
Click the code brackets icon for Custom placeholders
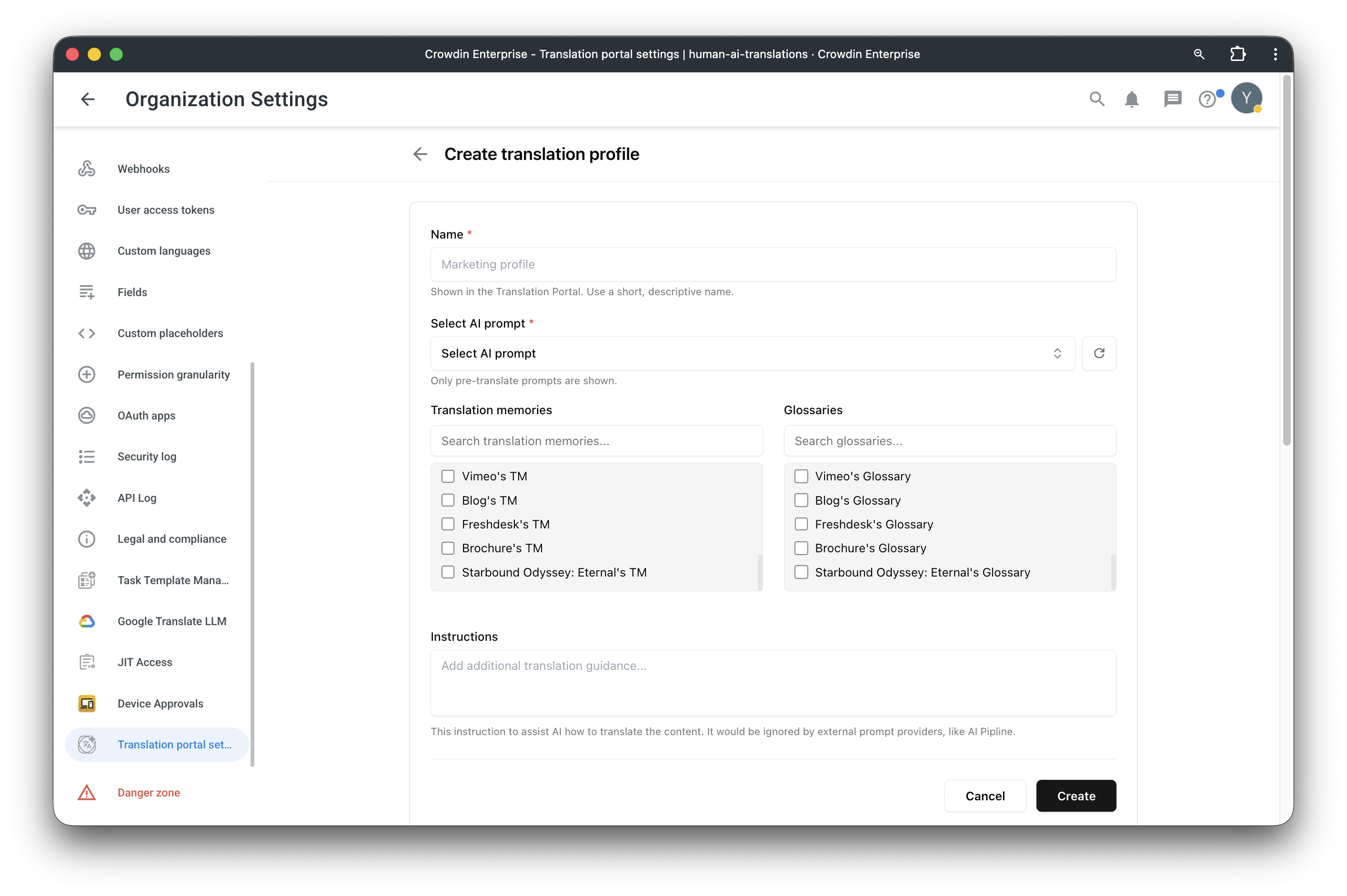[87, 333]
